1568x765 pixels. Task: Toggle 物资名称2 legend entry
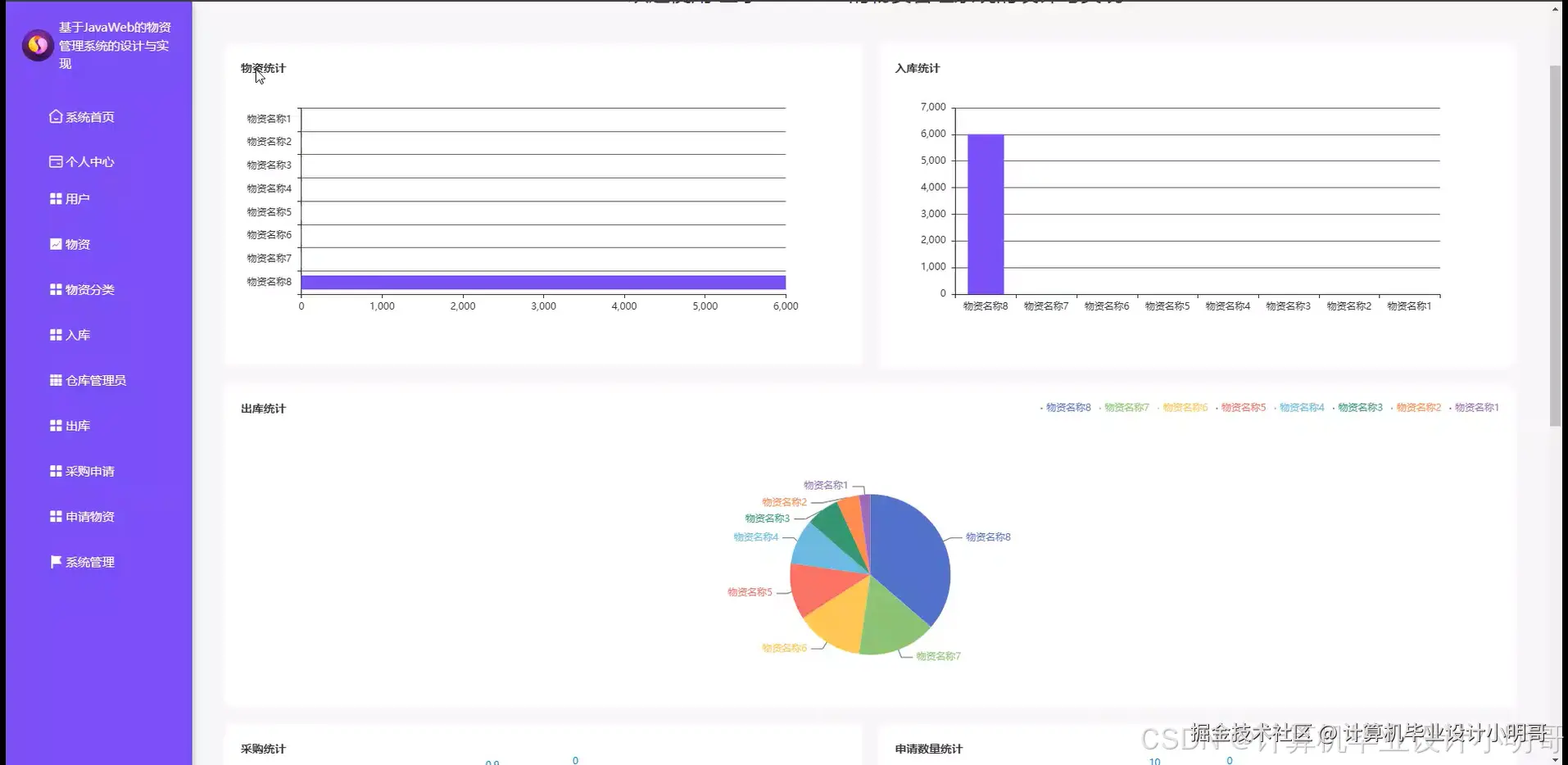coord(1416,407)
